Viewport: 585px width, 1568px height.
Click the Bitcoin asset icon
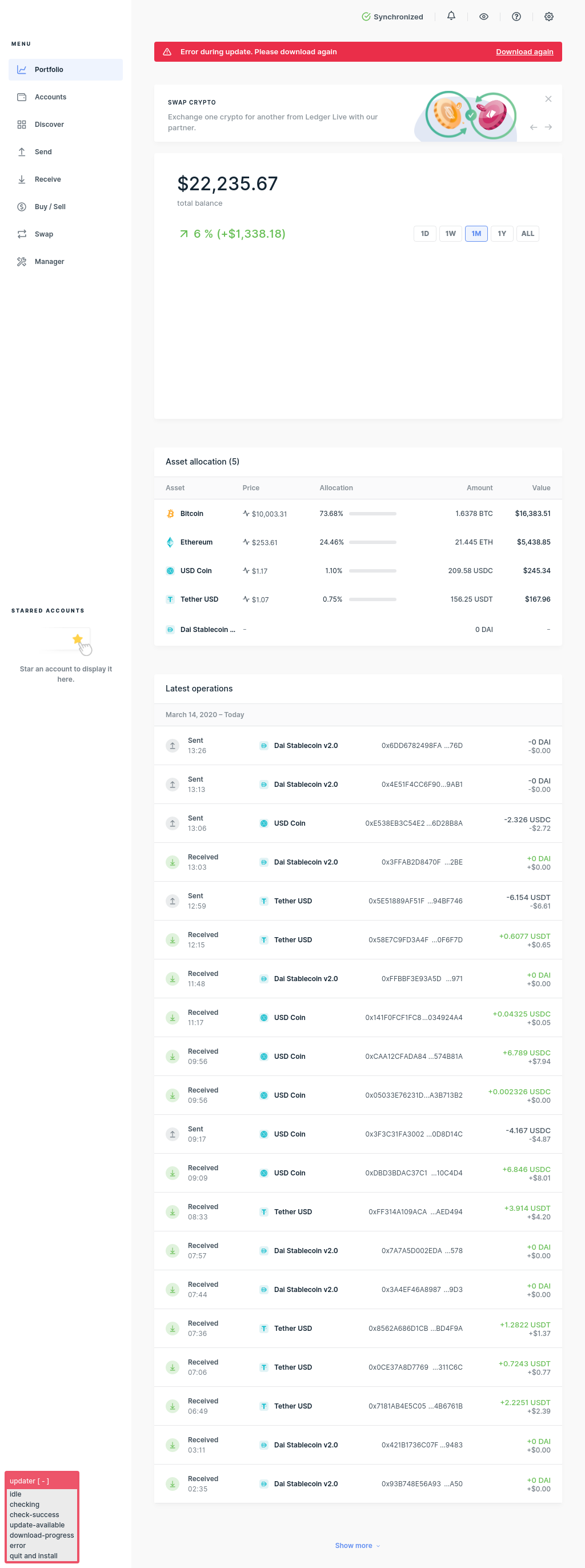click(x=170, y=514)
